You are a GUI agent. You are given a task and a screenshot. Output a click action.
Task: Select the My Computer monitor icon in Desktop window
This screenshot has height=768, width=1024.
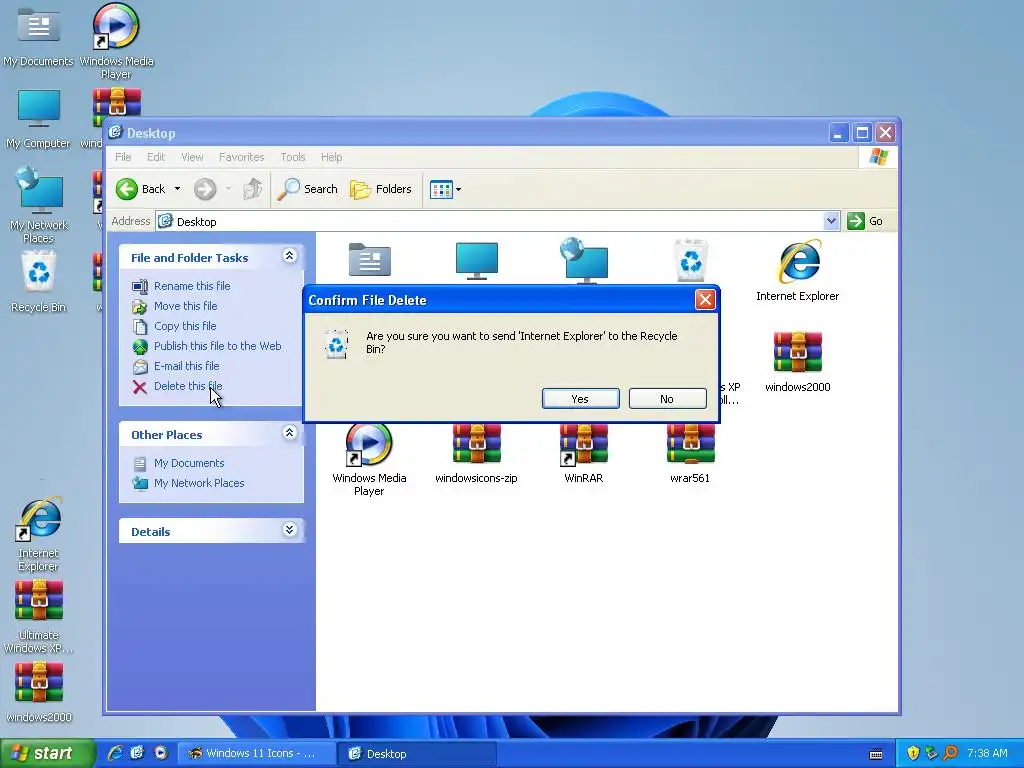pos(477,261)
